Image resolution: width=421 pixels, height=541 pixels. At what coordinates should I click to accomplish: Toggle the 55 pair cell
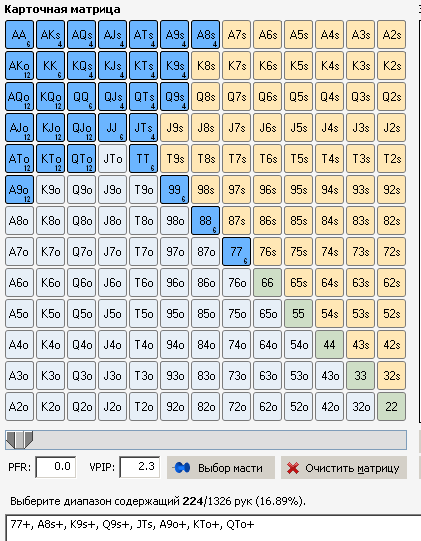pos(298,314)
